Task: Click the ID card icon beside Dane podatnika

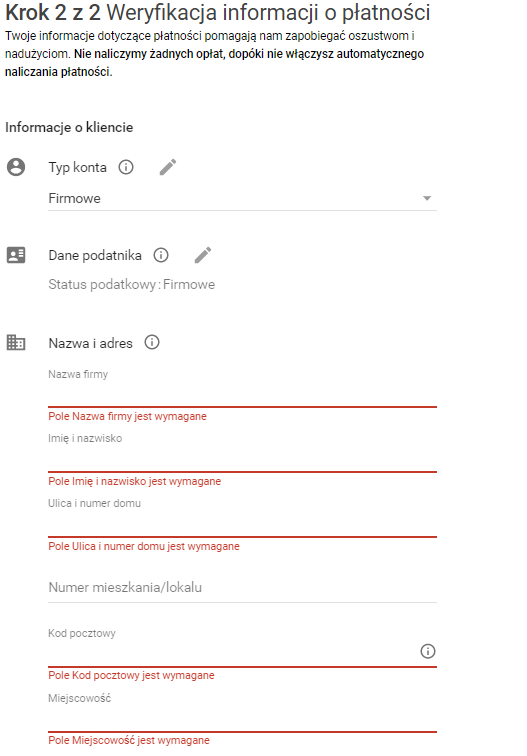Action: click(x=16, y=255)
